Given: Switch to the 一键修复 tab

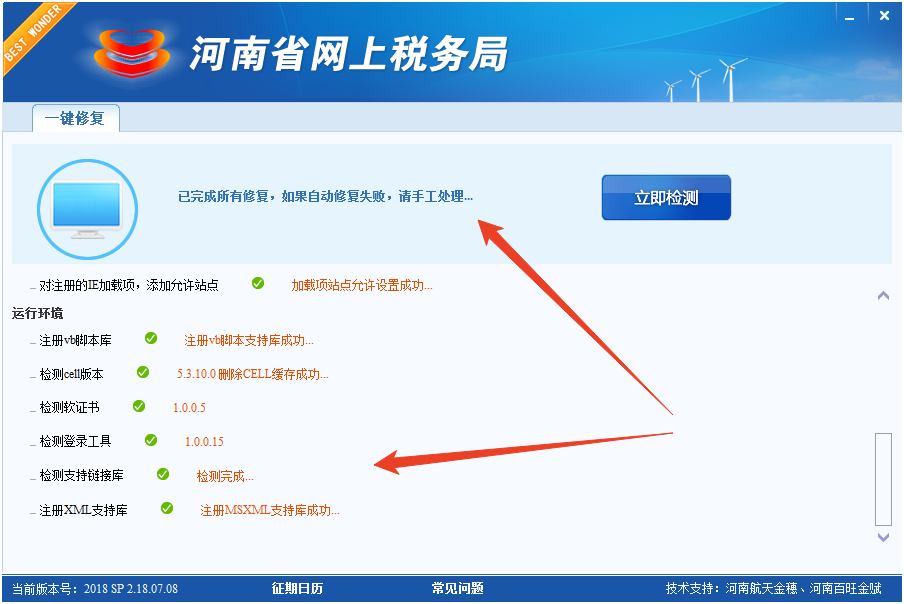Looking at the screenshot, I should [x=75, y=118].
